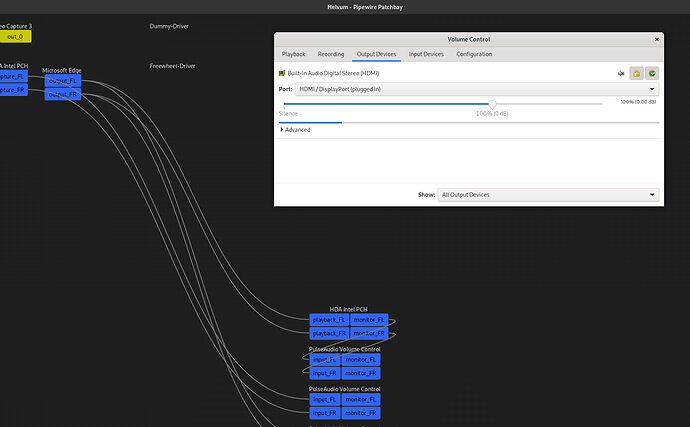Screen dimensions: 690x427
Task: Click the lower PulseAudio Volume Control node title
Action: pos(345,389)
